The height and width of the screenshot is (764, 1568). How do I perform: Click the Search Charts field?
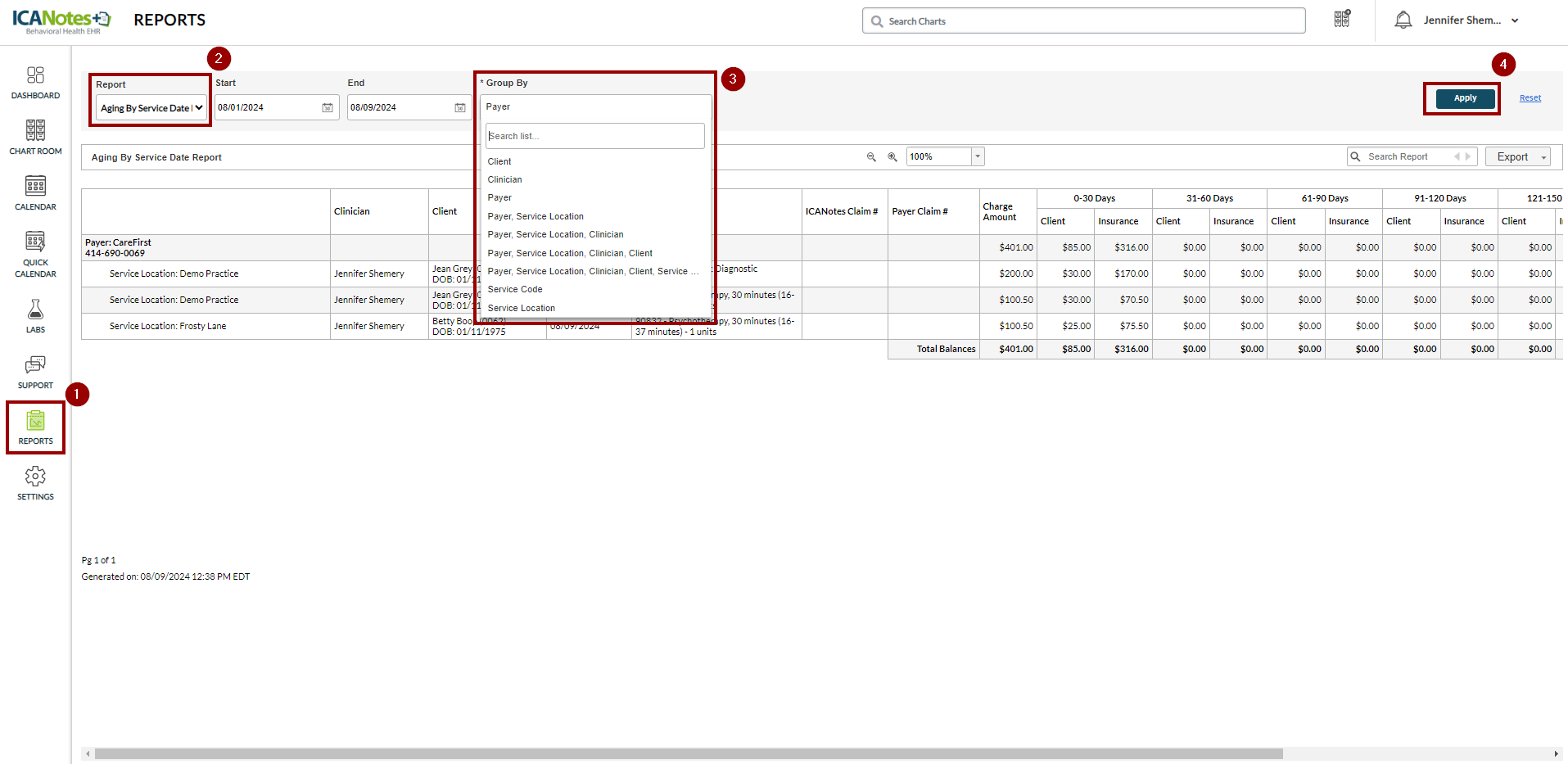click(1083, 21)
